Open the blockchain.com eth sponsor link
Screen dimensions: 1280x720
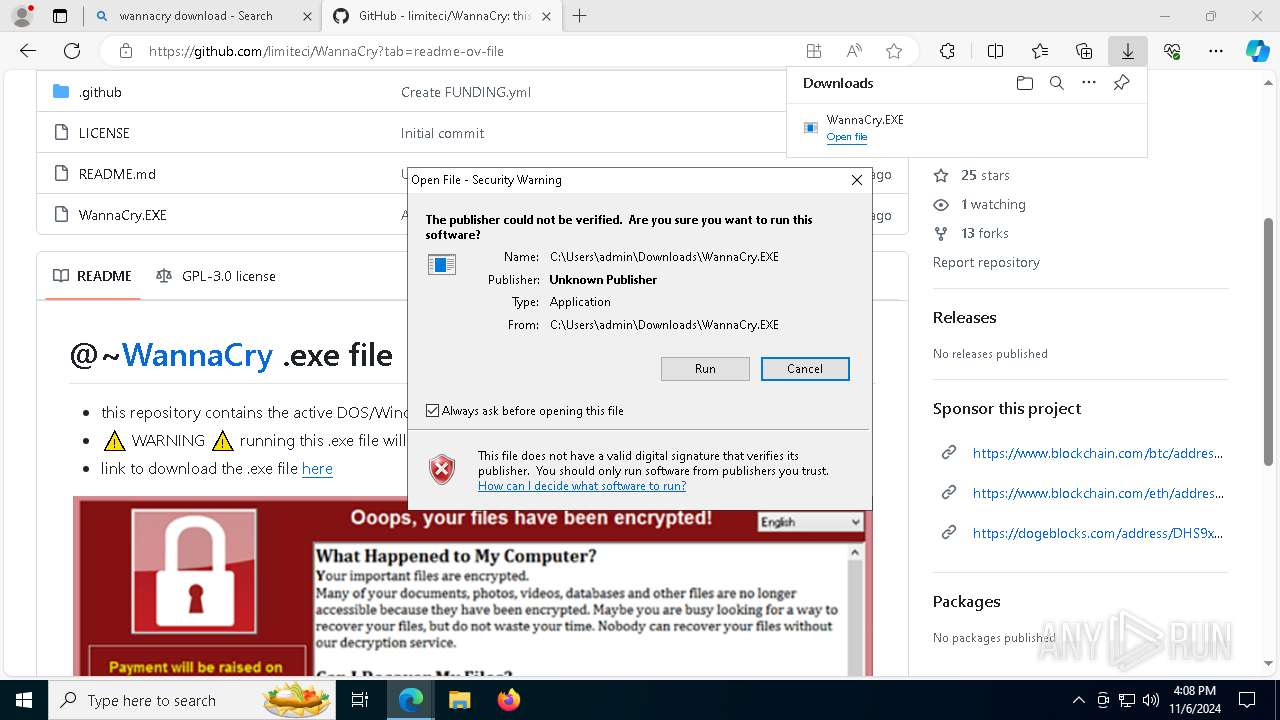(1097, 493)
